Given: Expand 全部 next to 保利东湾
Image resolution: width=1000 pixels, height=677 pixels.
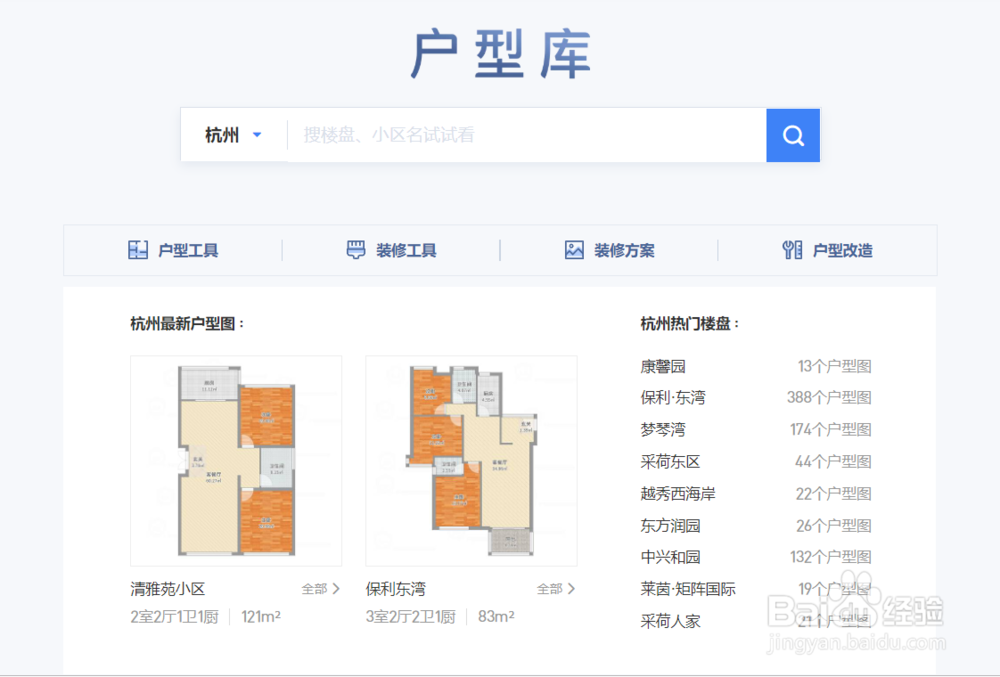Looking at the screenshot, I should pyautogui.click(x=551, y=589).
